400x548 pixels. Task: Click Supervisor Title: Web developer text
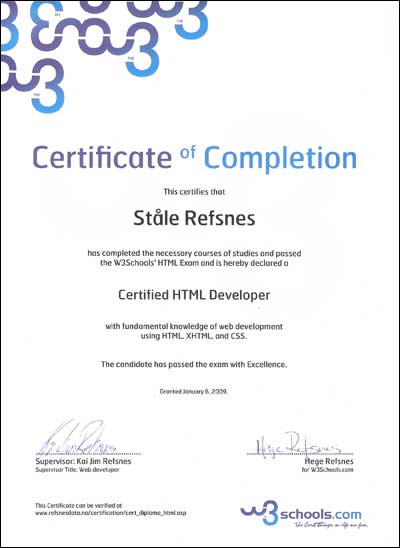click(77, 470)
